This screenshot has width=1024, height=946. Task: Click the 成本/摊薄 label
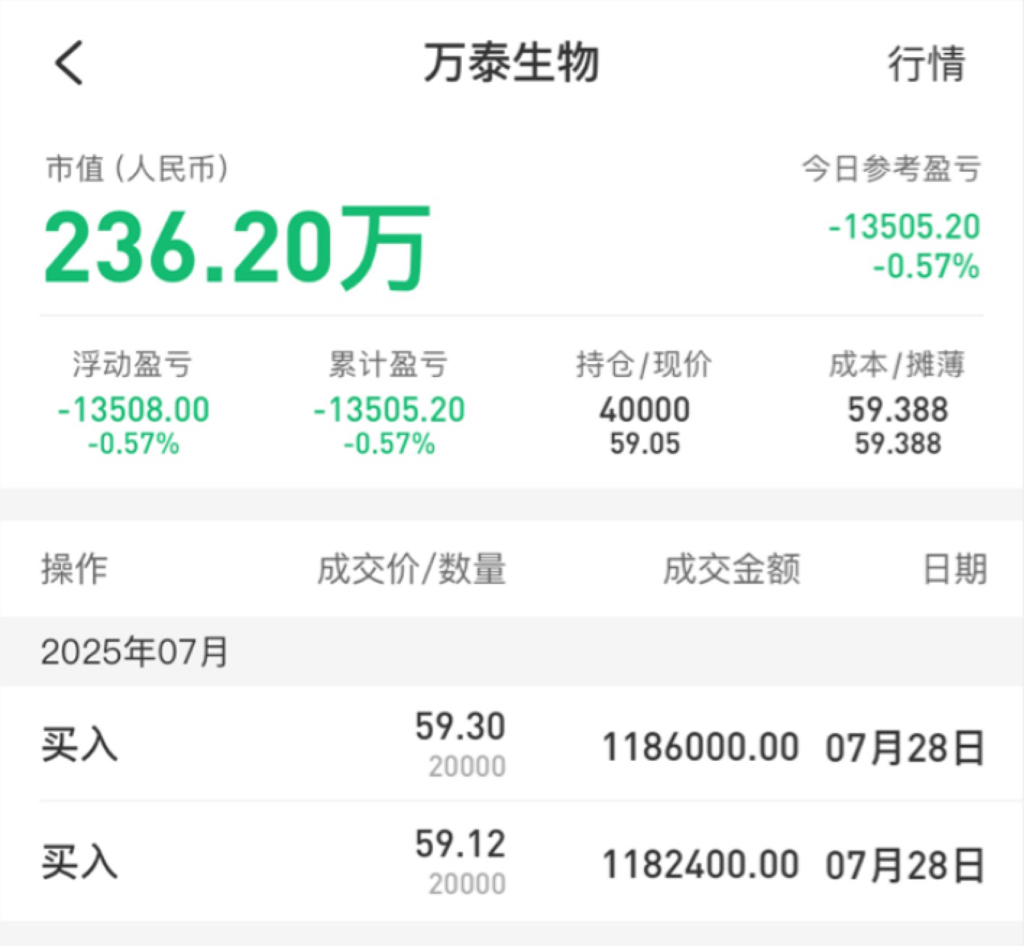(897, 364)
